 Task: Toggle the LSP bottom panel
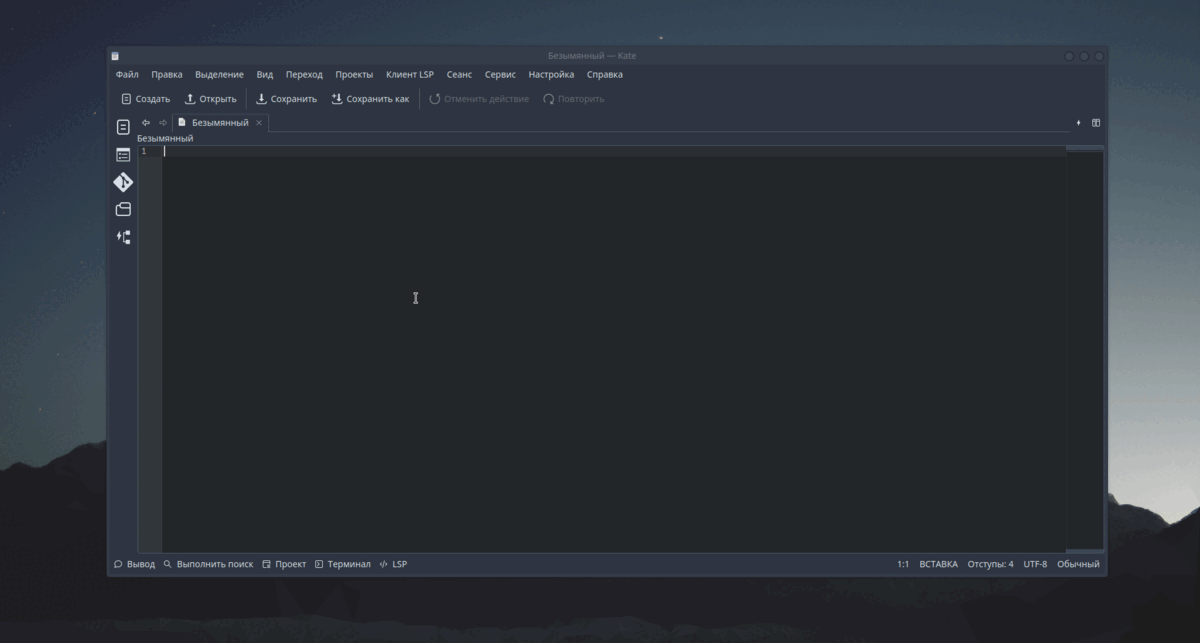(x=393, y=564)
